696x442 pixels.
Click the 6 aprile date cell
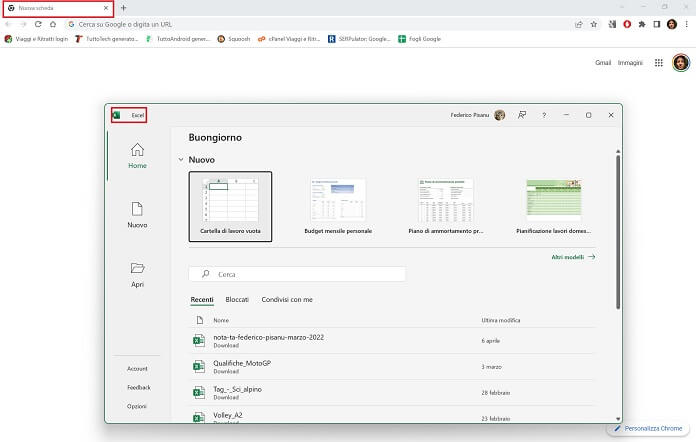pyautogui.click(x=490, y=341)
